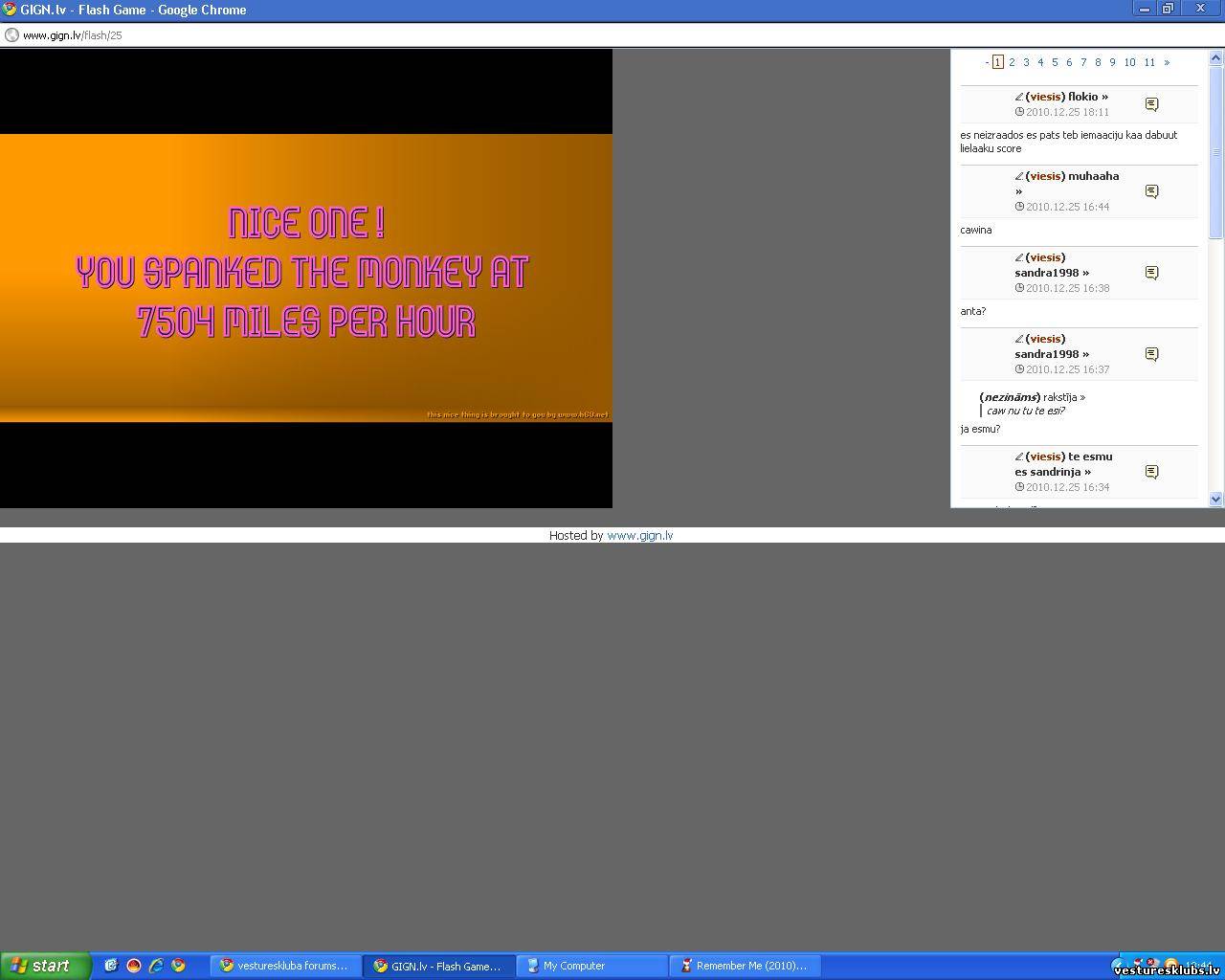The height and width of the screenshot is (980, 1225).
Task: Switch to My Computer taskbar window
Action: [591, 966]
